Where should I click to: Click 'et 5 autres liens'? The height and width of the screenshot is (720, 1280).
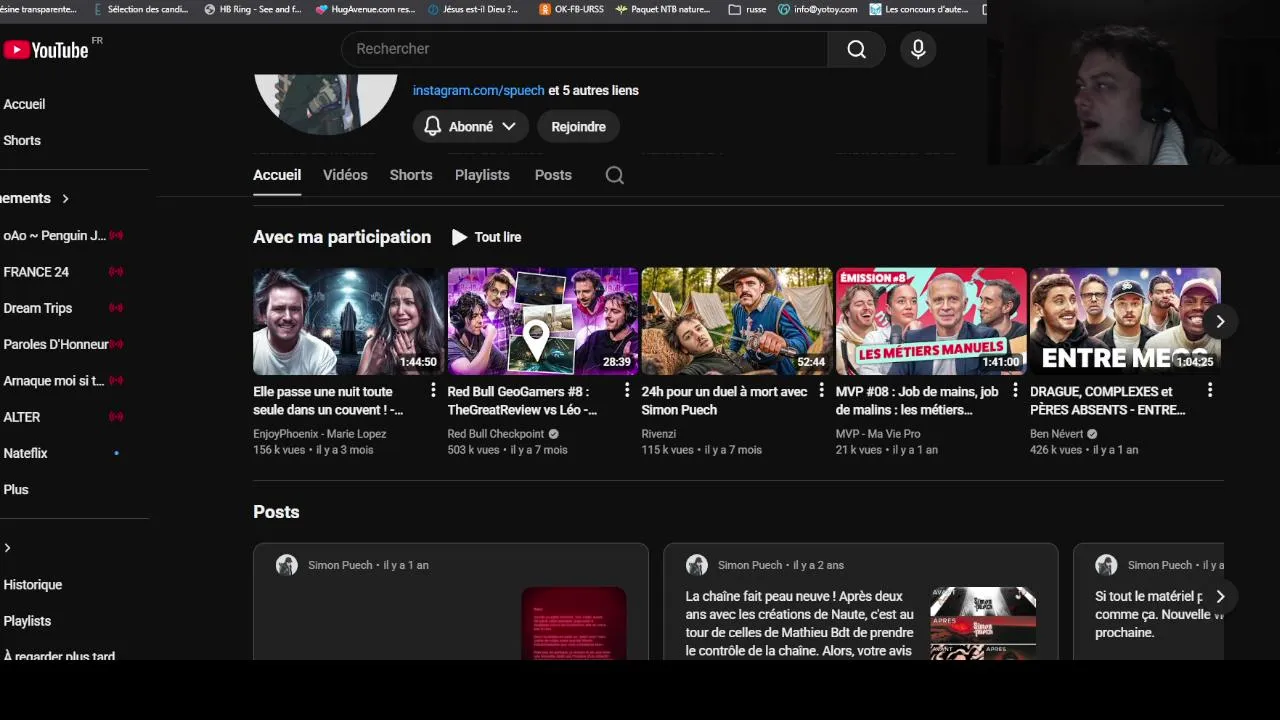(594, 90)
